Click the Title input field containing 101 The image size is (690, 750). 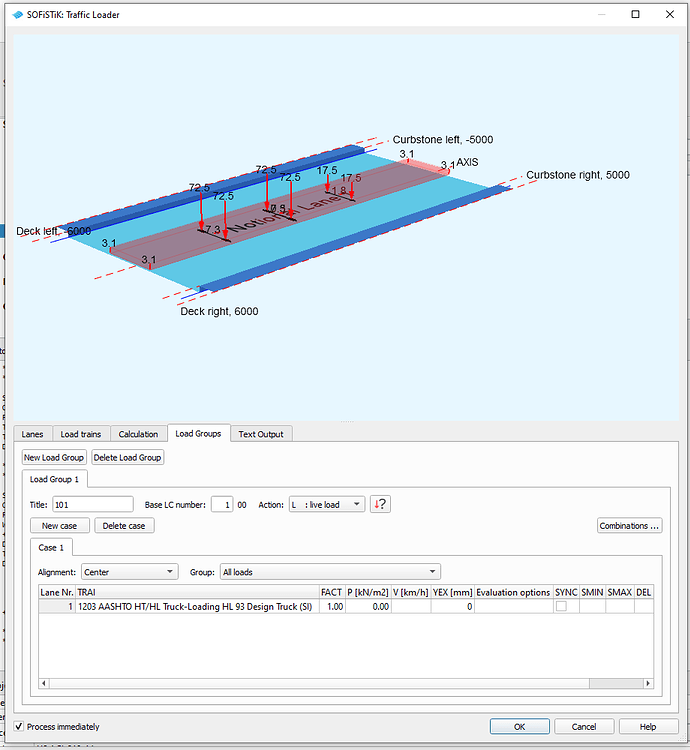pyautogui.click(x=92, y=505)
